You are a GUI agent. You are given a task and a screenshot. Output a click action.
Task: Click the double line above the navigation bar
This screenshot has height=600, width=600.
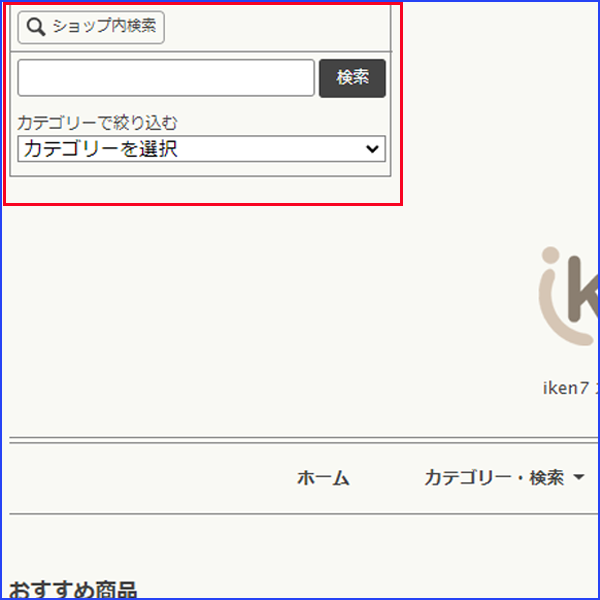click(300, 439)
